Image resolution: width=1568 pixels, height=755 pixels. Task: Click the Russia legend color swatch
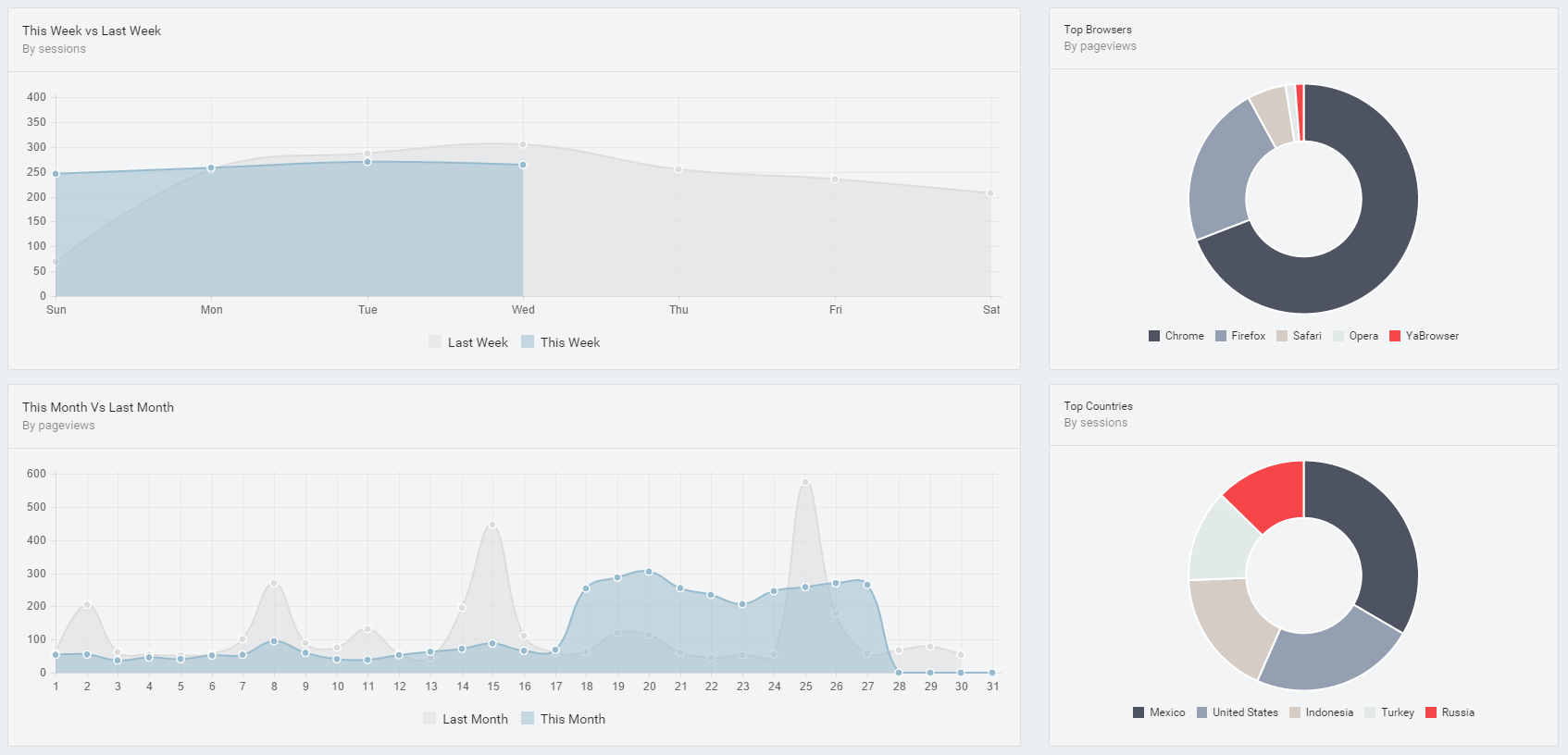tap(1431, 712)
